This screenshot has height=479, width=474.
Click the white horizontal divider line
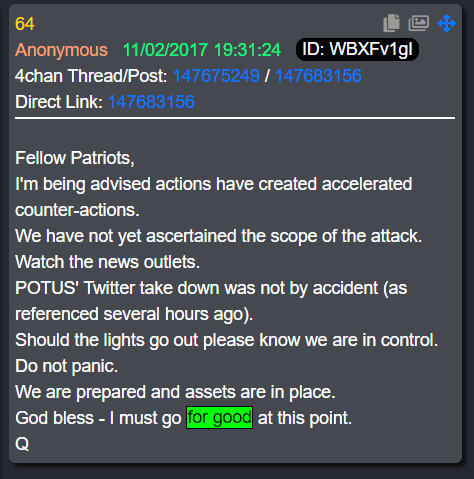[x=235, y=118]
